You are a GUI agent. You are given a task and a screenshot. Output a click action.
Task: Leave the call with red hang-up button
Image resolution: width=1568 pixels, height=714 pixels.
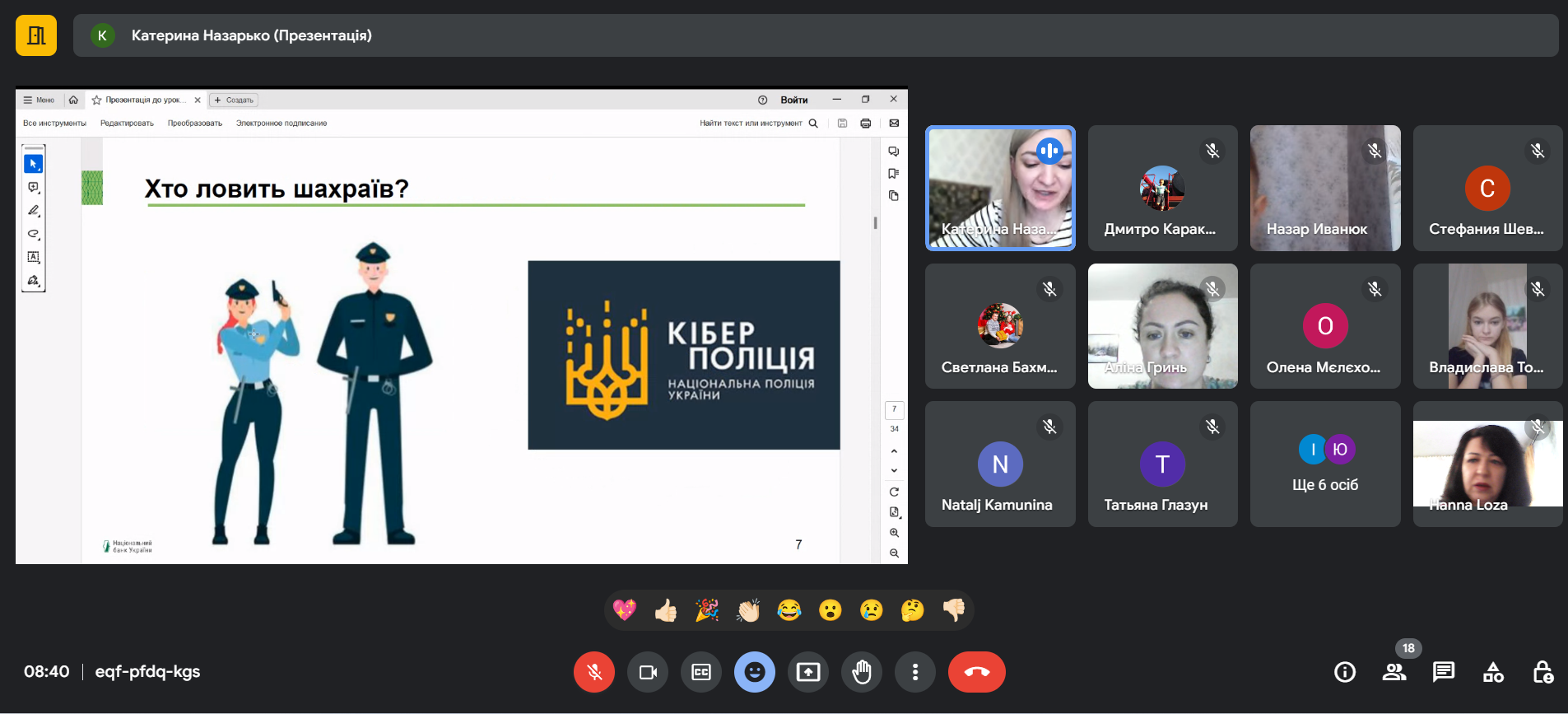[976, 672]
